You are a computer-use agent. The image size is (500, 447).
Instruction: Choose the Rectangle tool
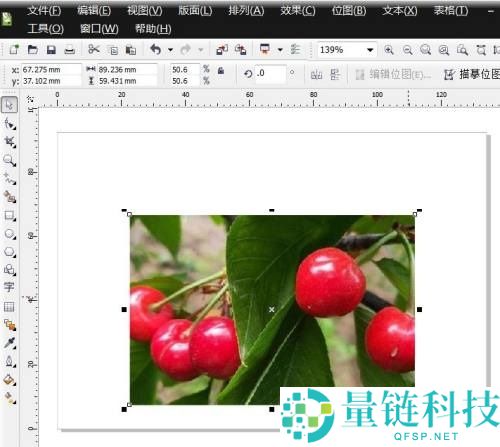click(x=9, y=216)
